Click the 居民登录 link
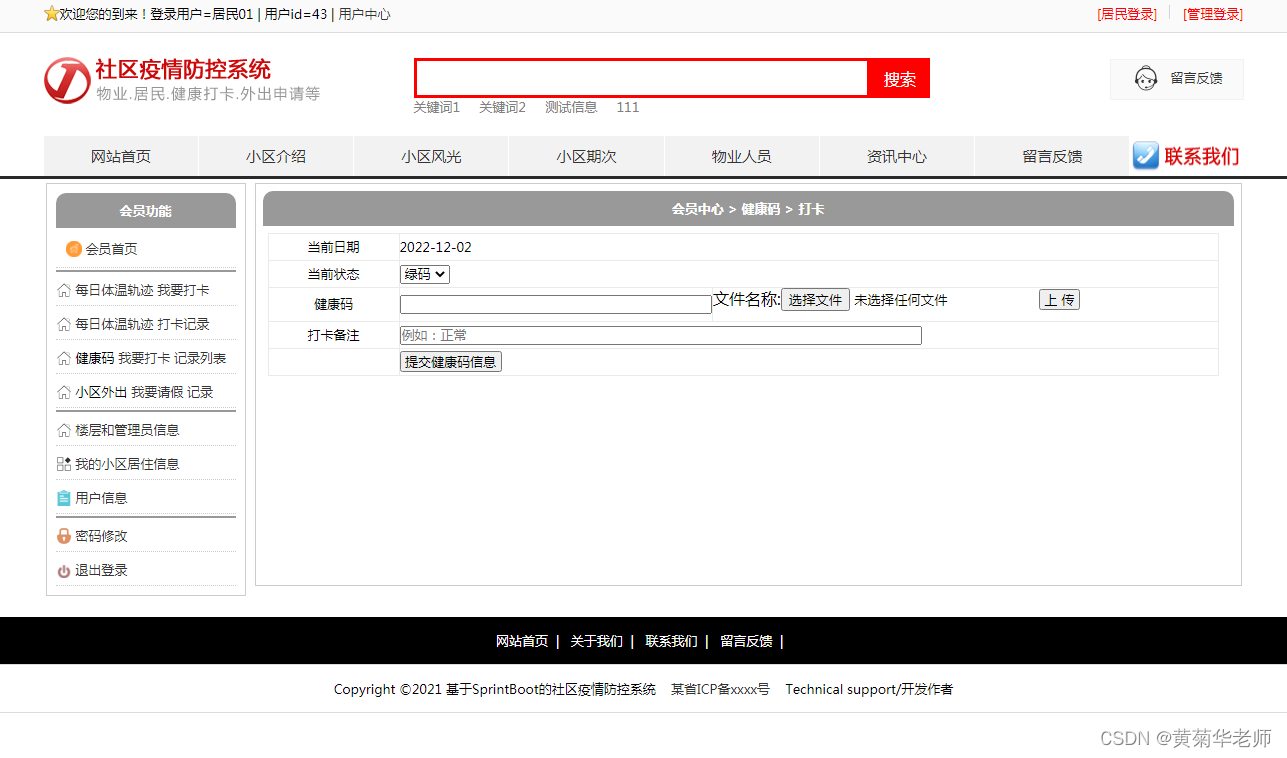 1126,14
